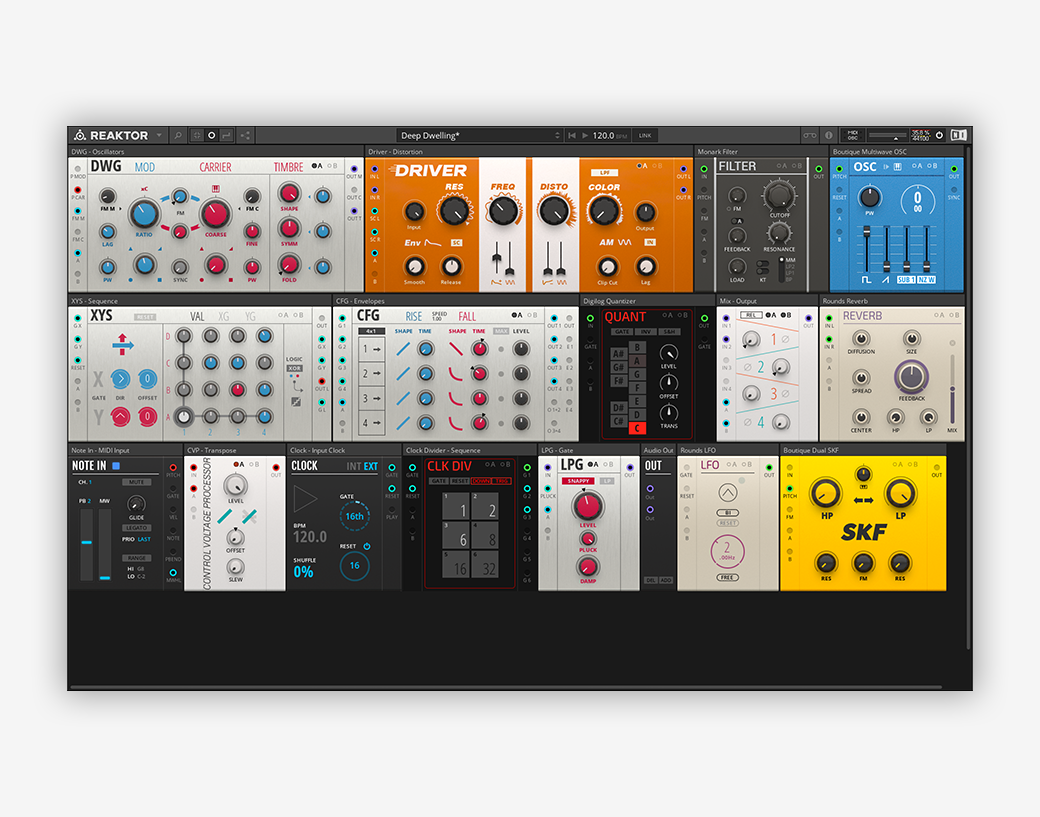The image size is (1040, 817).
Task: Select snapshot B on the Driver module
Action: pos(655,166)
